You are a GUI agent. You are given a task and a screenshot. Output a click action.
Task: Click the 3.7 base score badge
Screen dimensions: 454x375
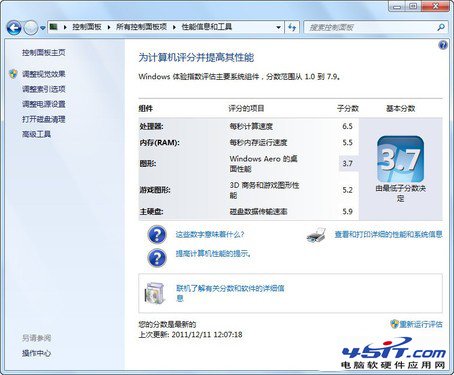tap(400, 159)
